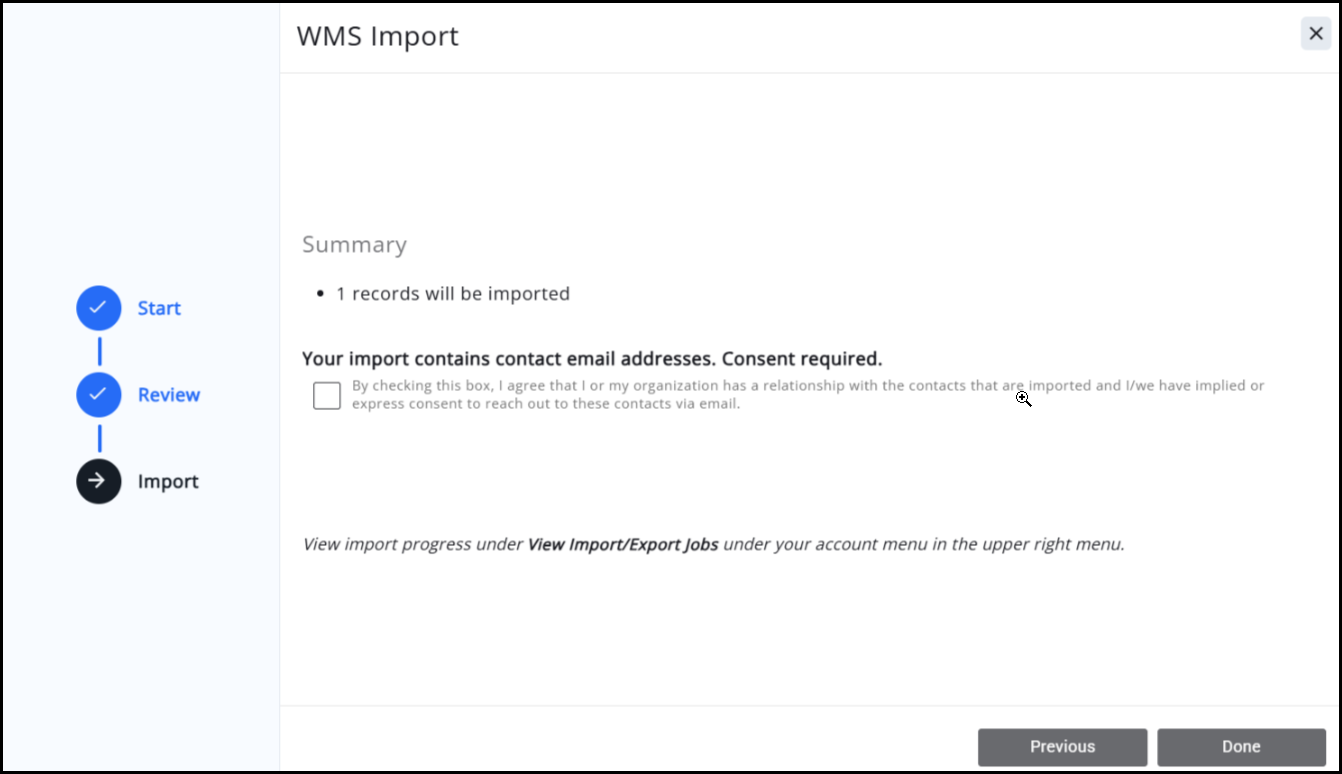This screenshot has width=1342, height=774.
Task: Click the connector line between Review and Import
Action: pyautogui.click(x=99, y=438)
